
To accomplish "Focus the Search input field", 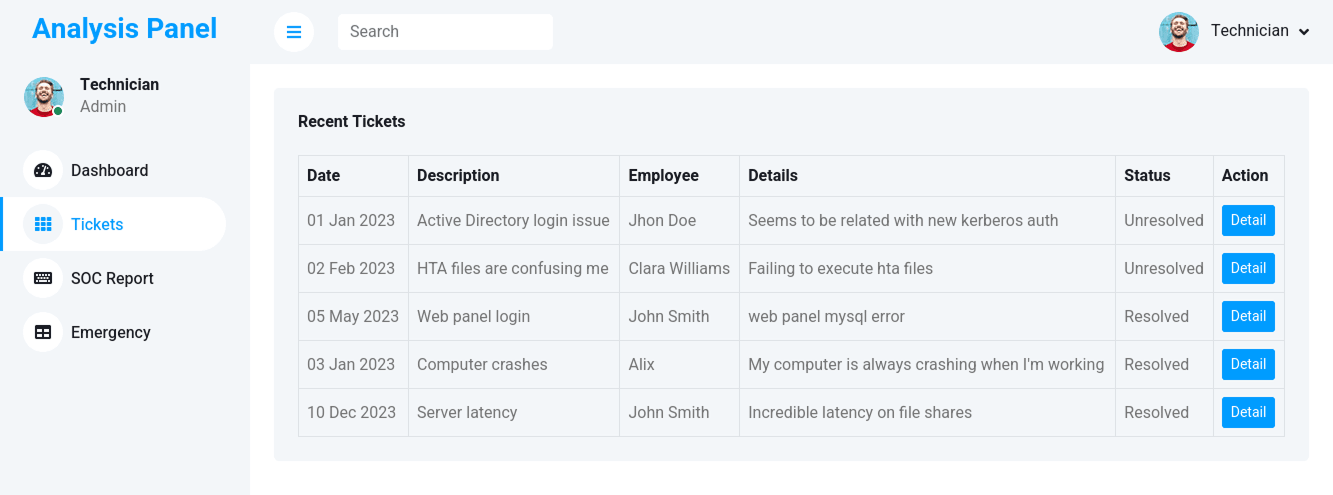I will (445, 32).
